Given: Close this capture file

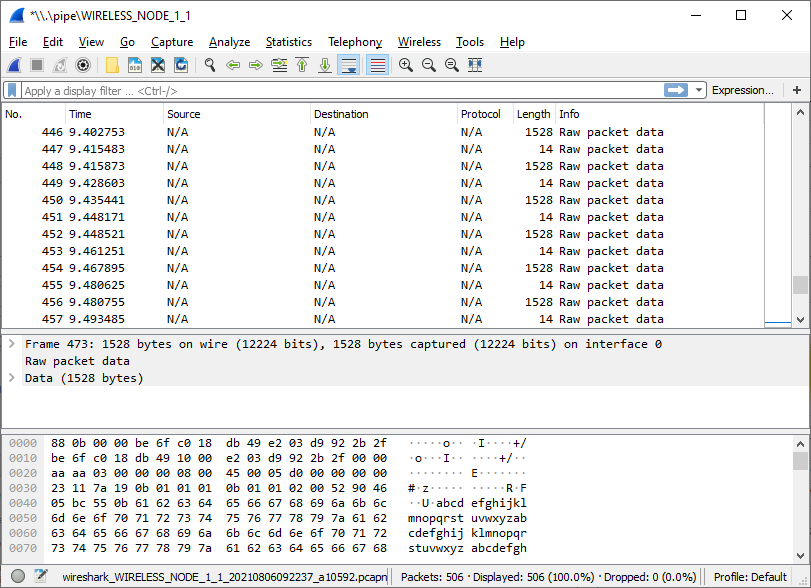Looking at the screenshot, I should pyautogui.click(x=158, y=65).
